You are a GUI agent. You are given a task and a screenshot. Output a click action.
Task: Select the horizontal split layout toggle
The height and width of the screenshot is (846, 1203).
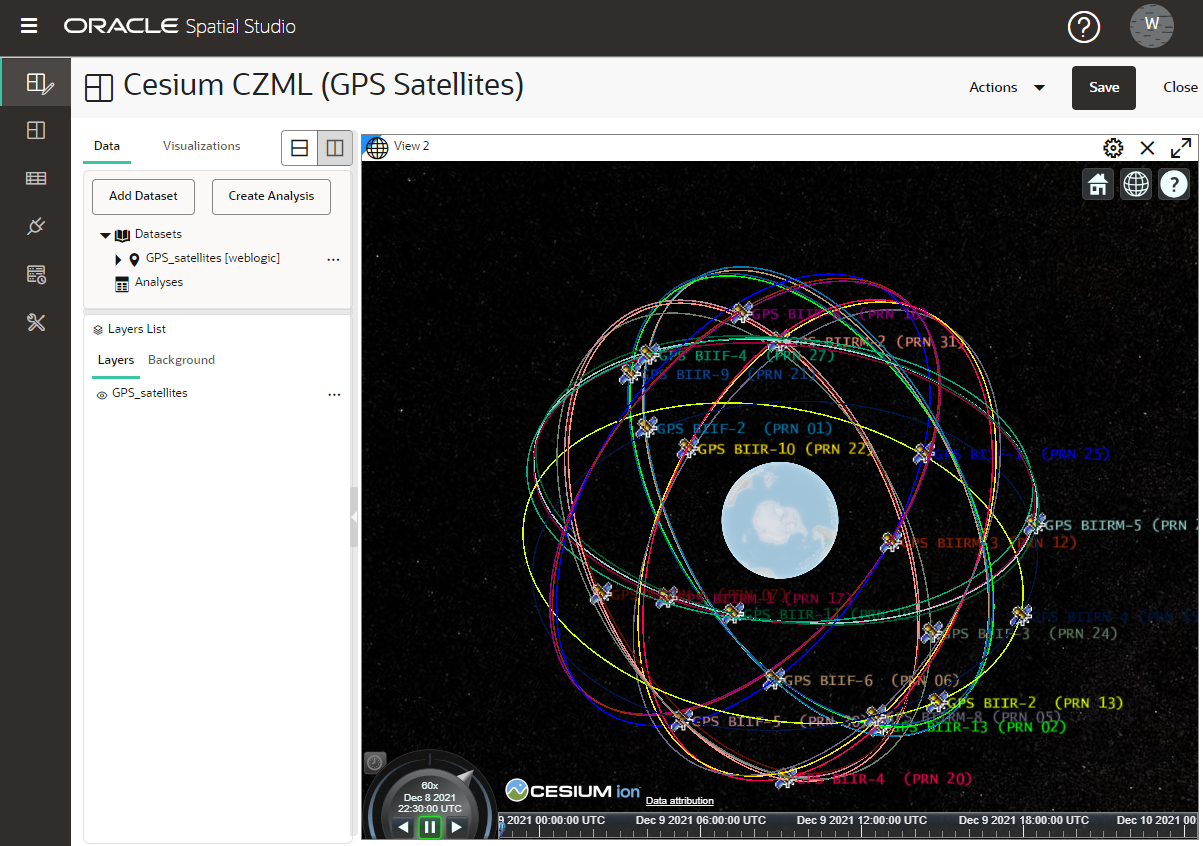point(299,147)
